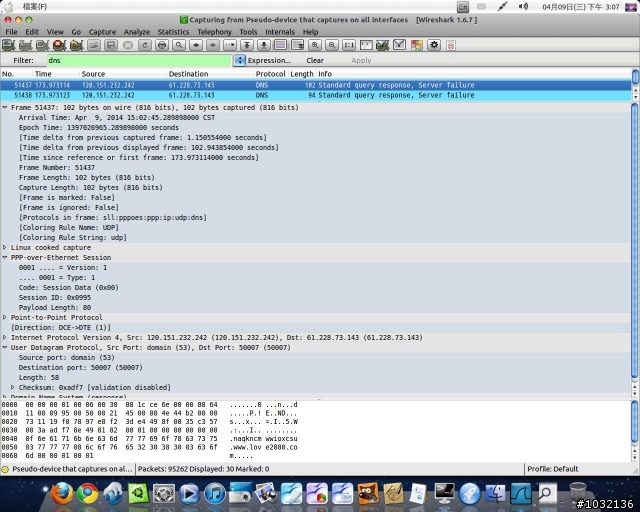Restart the running live capture icon
Viewport: 640px width, 512px height.
[76, 45]
